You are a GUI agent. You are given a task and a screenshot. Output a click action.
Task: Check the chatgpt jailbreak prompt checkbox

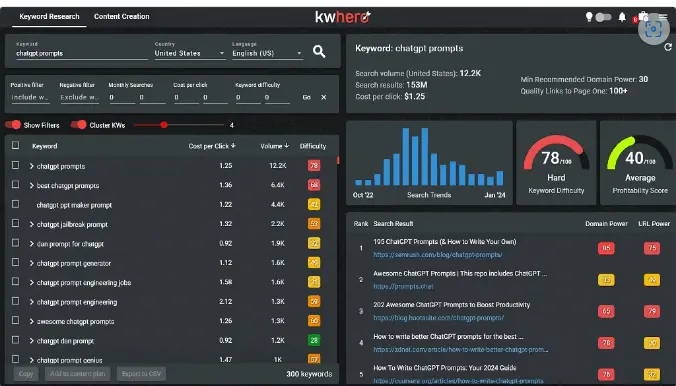coord(16,223)
